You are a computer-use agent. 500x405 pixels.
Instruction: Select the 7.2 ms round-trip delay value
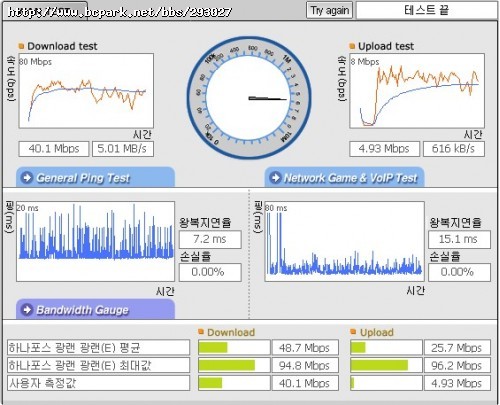tap(210, 239)
